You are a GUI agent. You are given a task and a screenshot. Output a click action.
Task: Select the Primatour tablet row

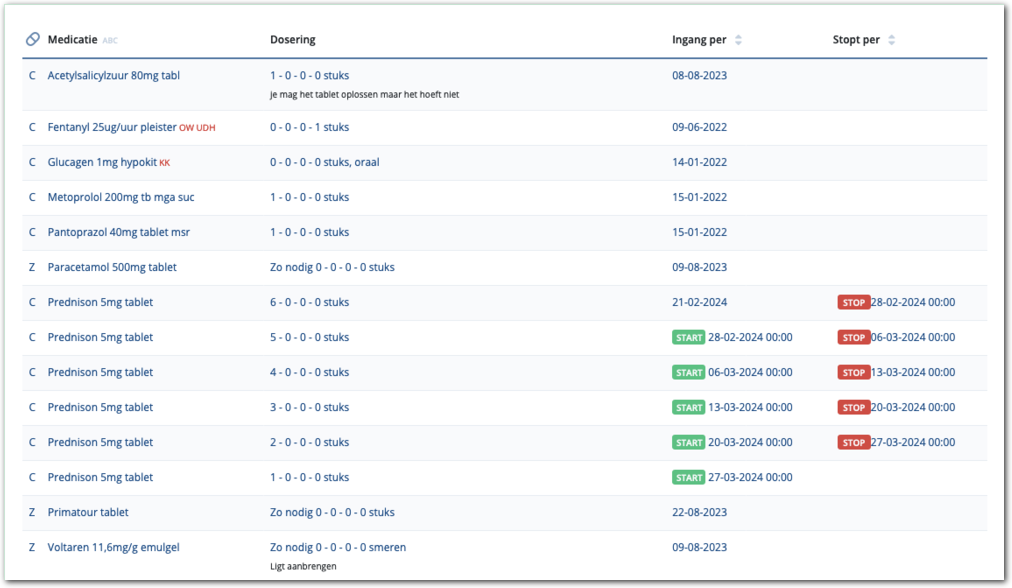(x=88, y=512)
